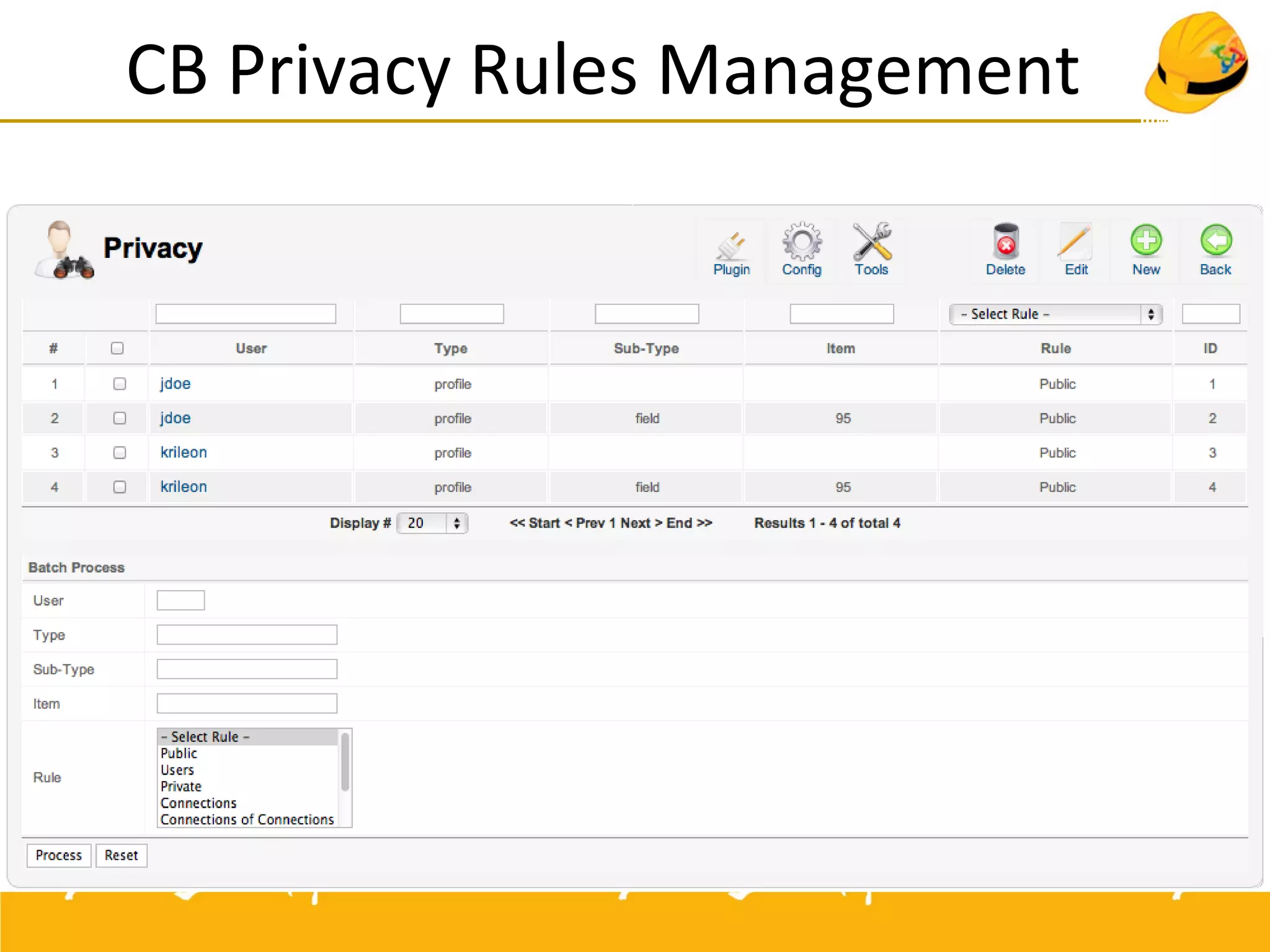Click 'Results 1 - 4 of total 4' text
The width and height of the screenshot is (1270, 952).
point(827,523)
